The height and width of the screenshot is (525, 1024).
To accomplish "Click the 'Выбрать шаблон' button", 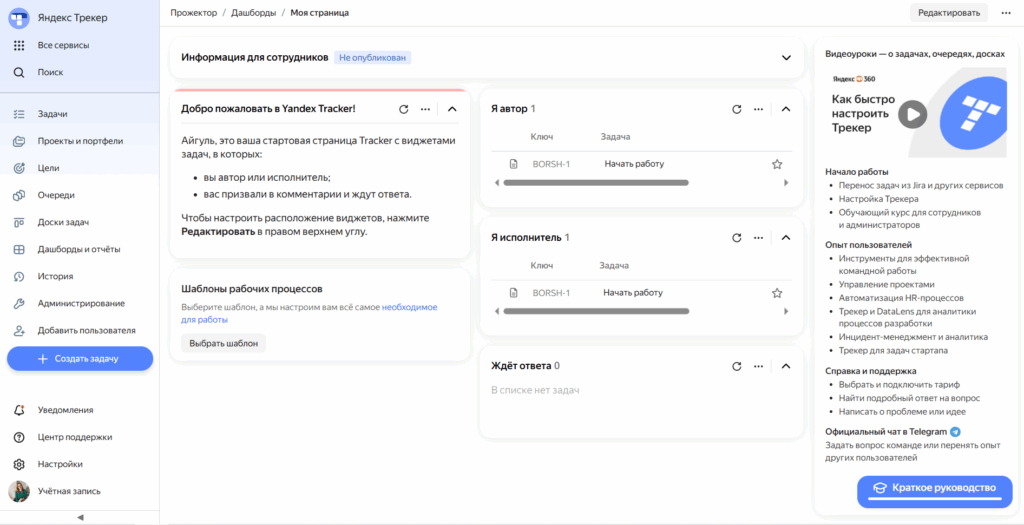I will (223, 343).
